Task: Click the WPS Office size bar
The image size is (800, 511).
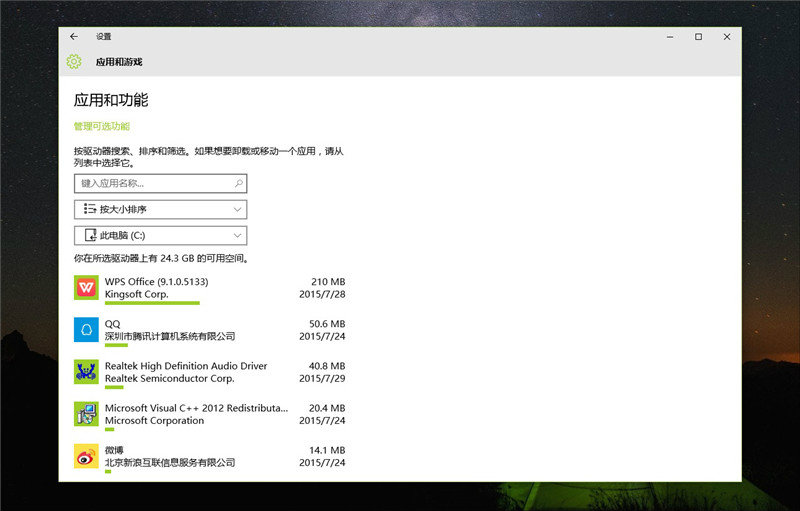Action: [152, 303]
